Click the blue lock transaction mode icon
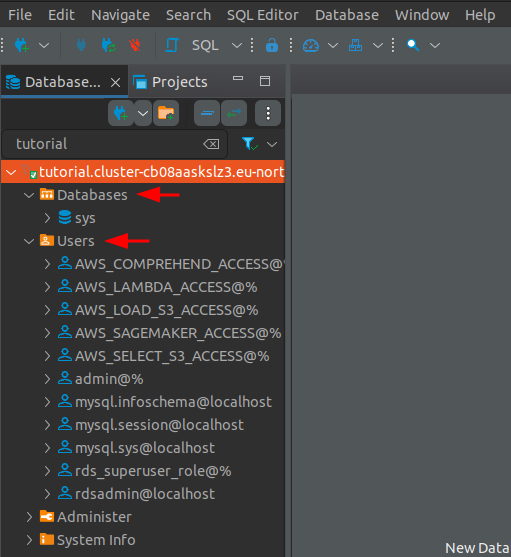 [x=272, y=45]
